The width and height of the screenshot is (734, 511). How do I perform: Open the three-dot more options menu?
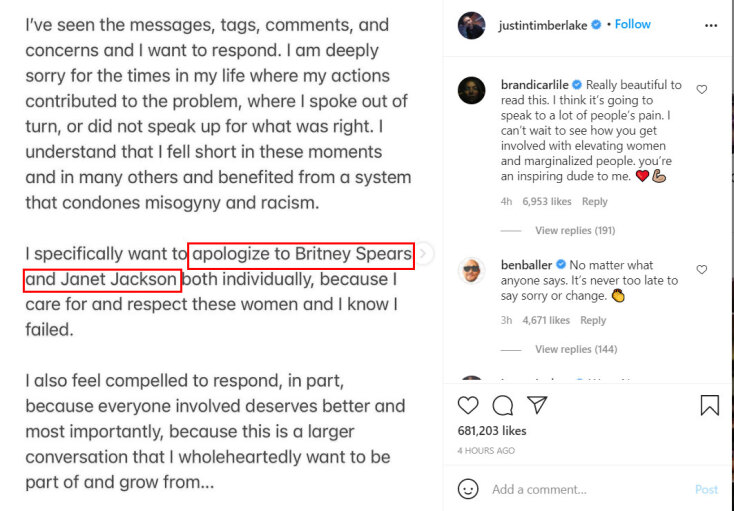[x=711, y=25]
